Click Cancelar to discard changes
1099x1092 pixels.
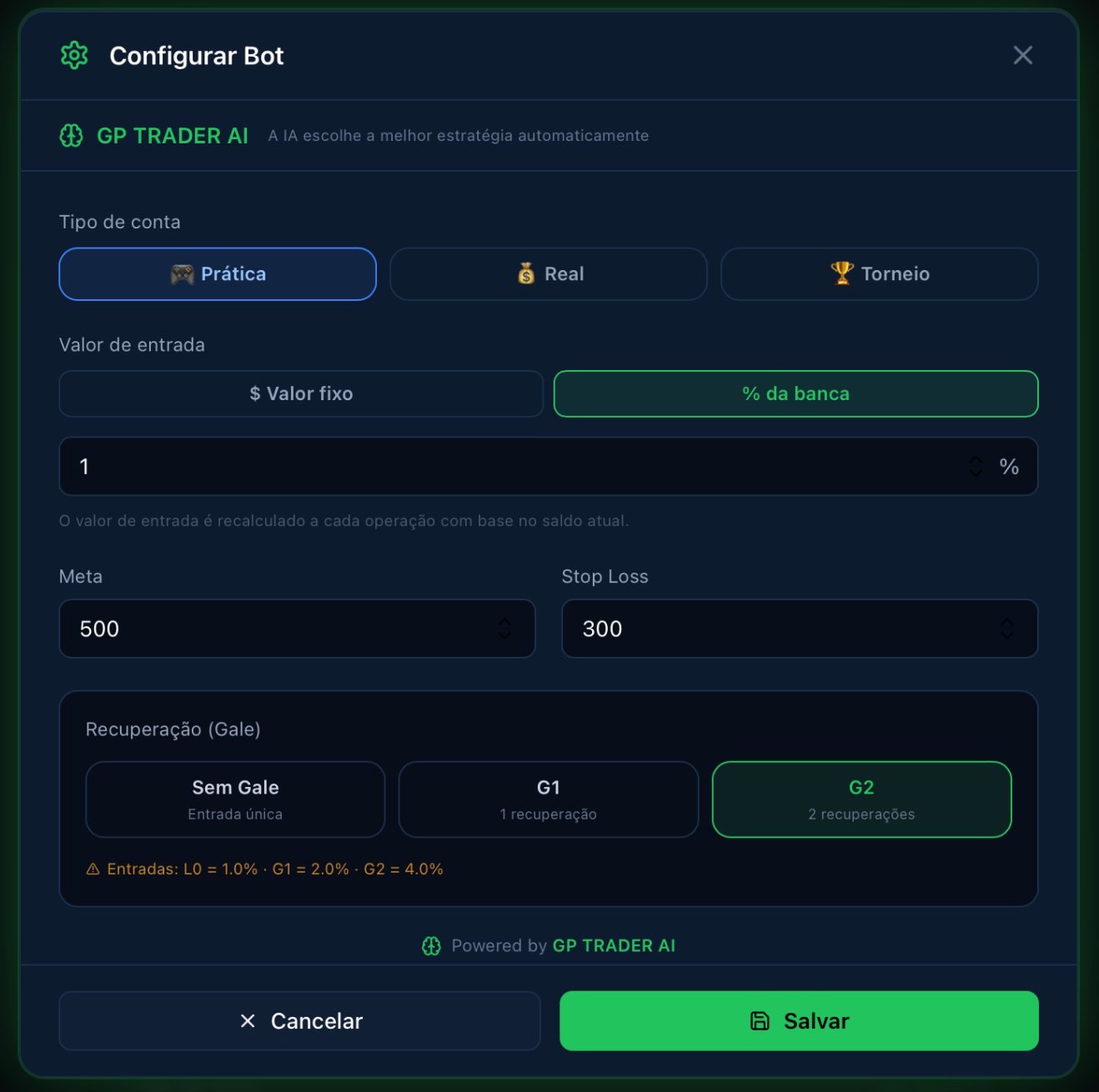point(300,1020)
